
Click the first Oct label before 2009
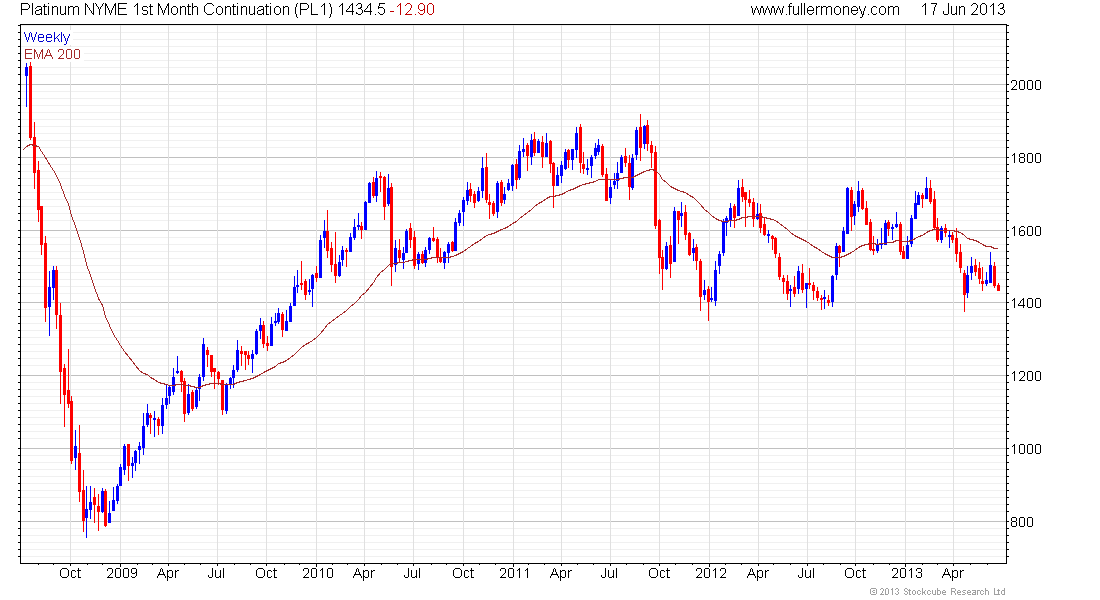tap(70, 573)
